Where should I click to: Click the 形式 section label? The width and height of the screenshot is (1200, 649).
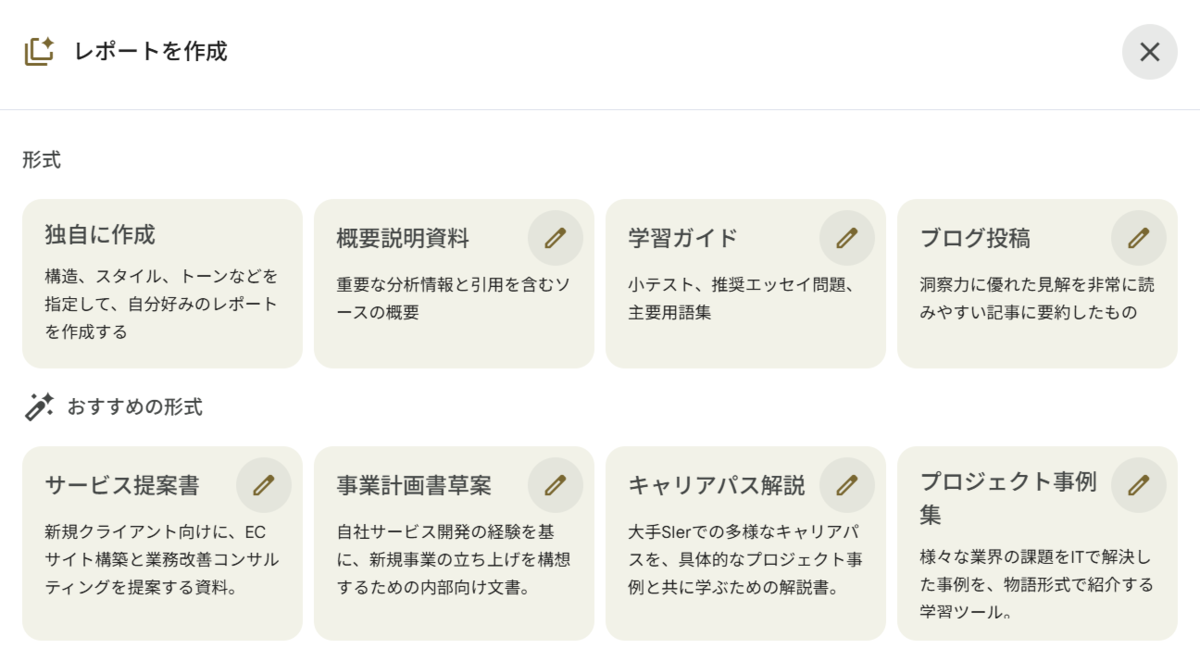pos(42,160)
